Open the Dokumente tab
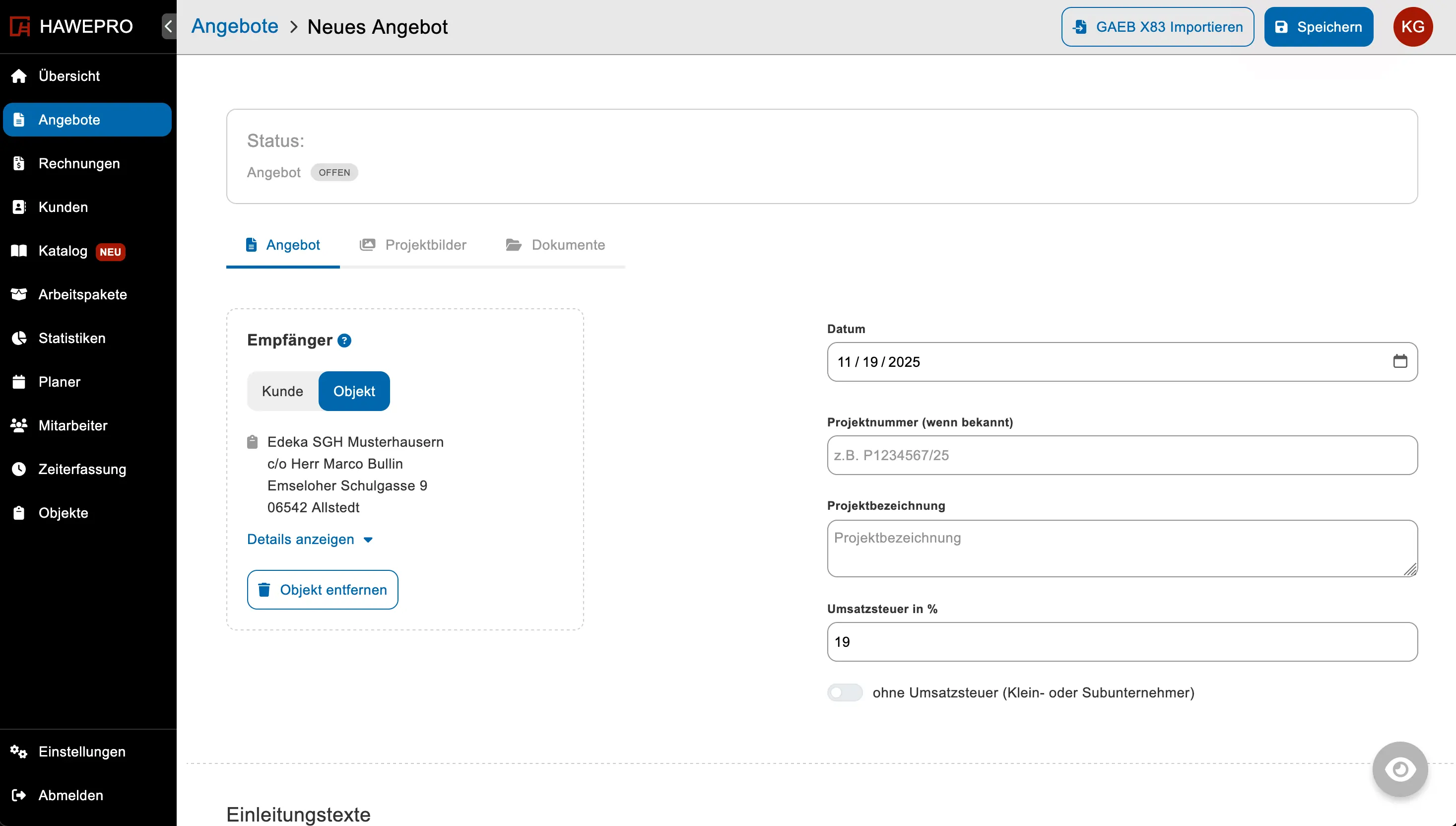 point(556,245)
